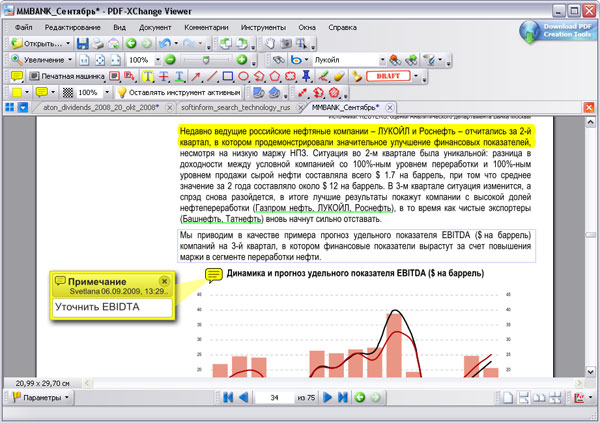
Task: Select the blue pushpin attachment tool
Action: (306, 76)
